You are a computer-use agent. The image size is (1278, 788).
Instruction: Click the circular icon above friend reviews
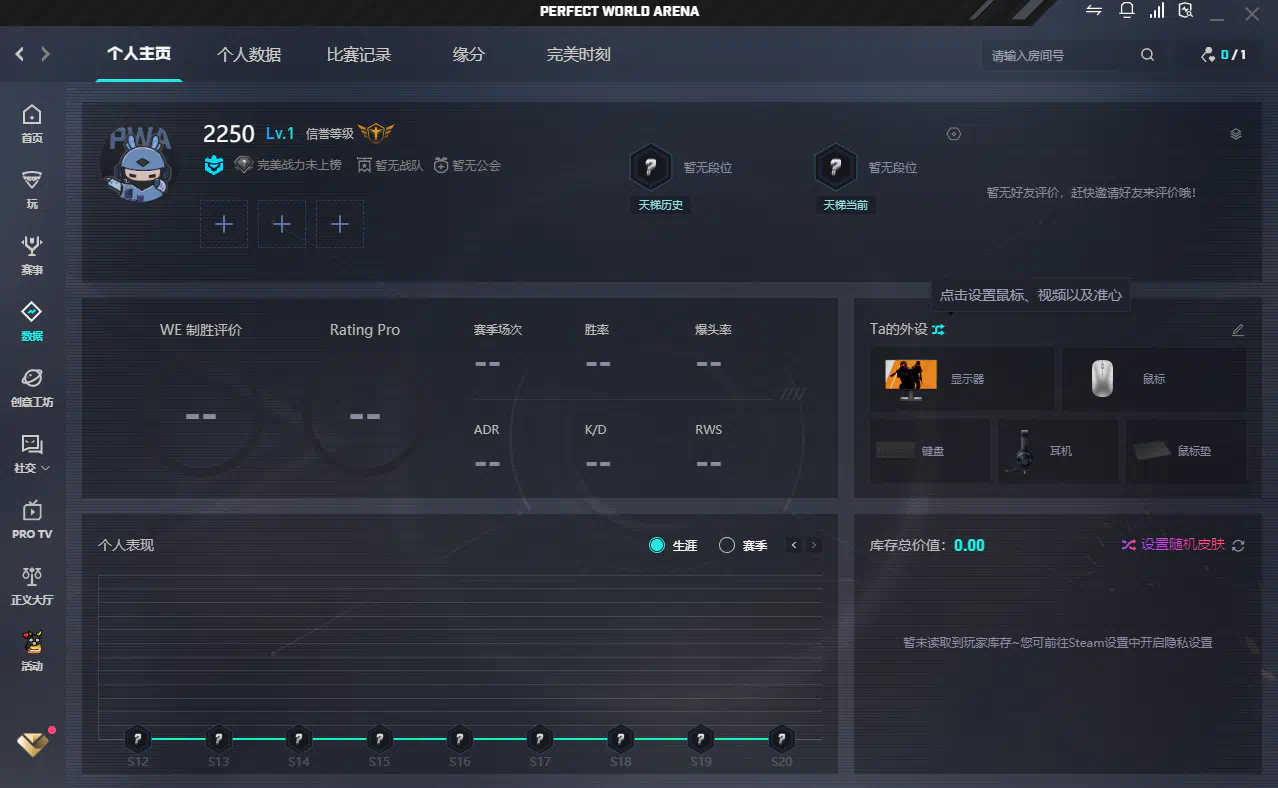pyautogui.click(x=954, y=134)
